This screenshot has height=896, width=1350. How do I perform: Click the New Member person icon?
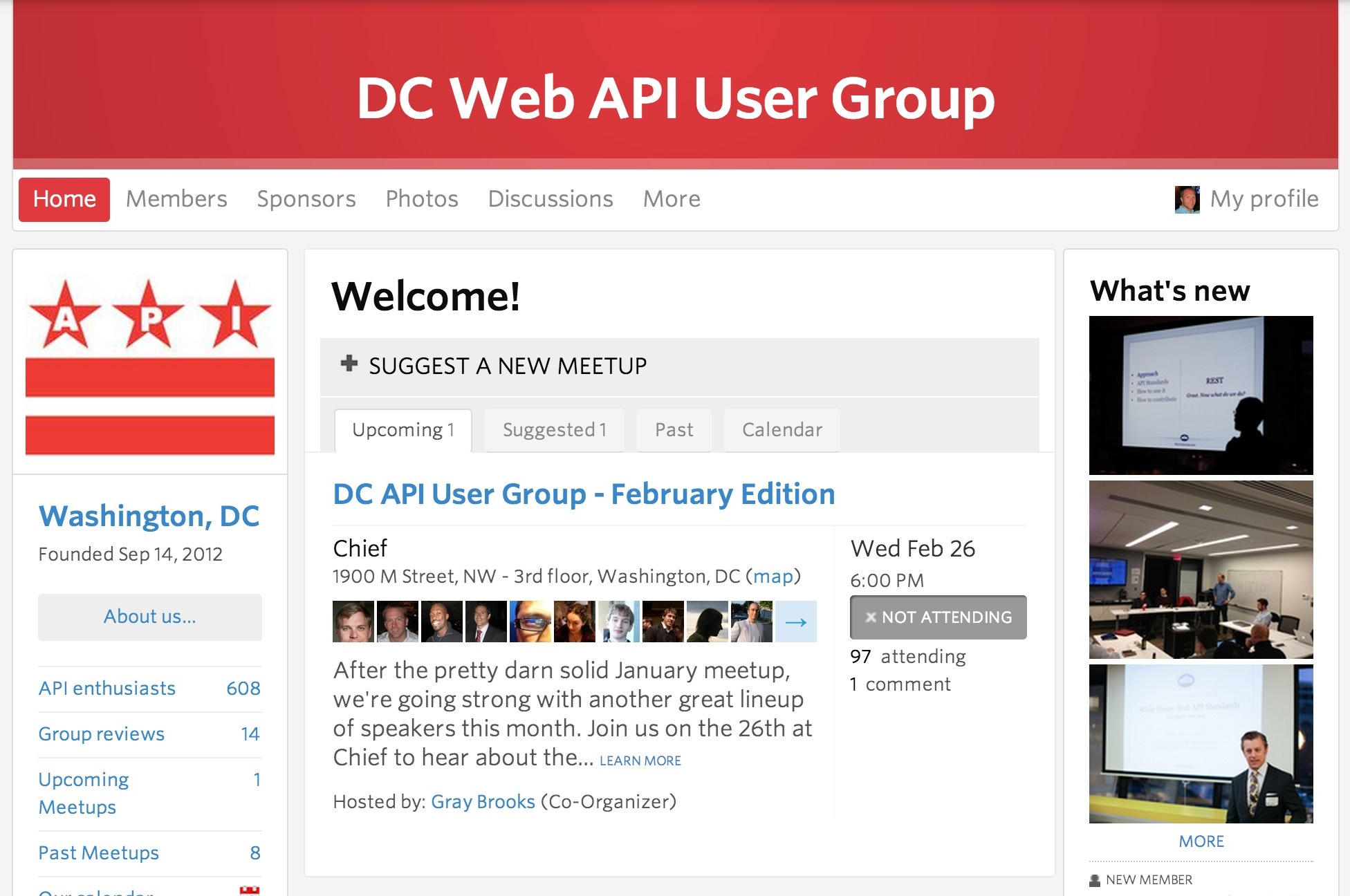(x=1095, y=880)
